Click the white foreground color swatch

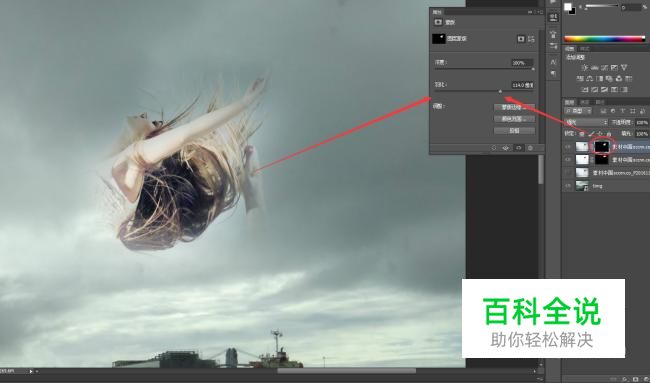pos(568,7)
